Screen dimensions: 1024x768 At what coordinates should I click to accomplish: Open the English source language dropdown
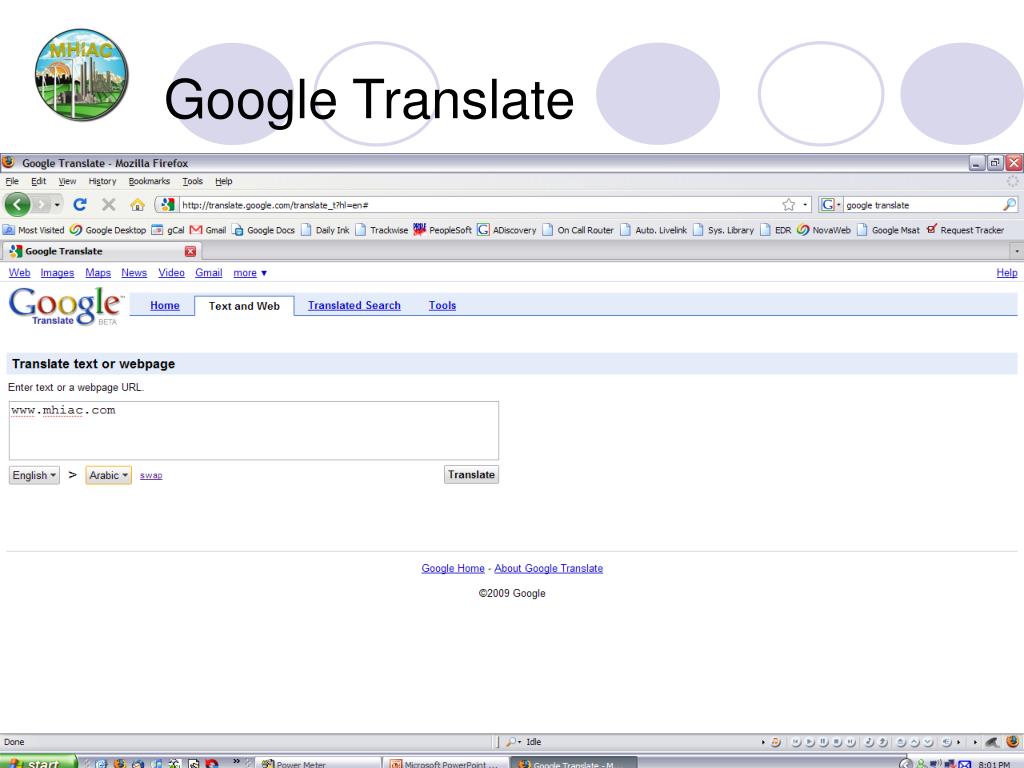pos(34,475)
